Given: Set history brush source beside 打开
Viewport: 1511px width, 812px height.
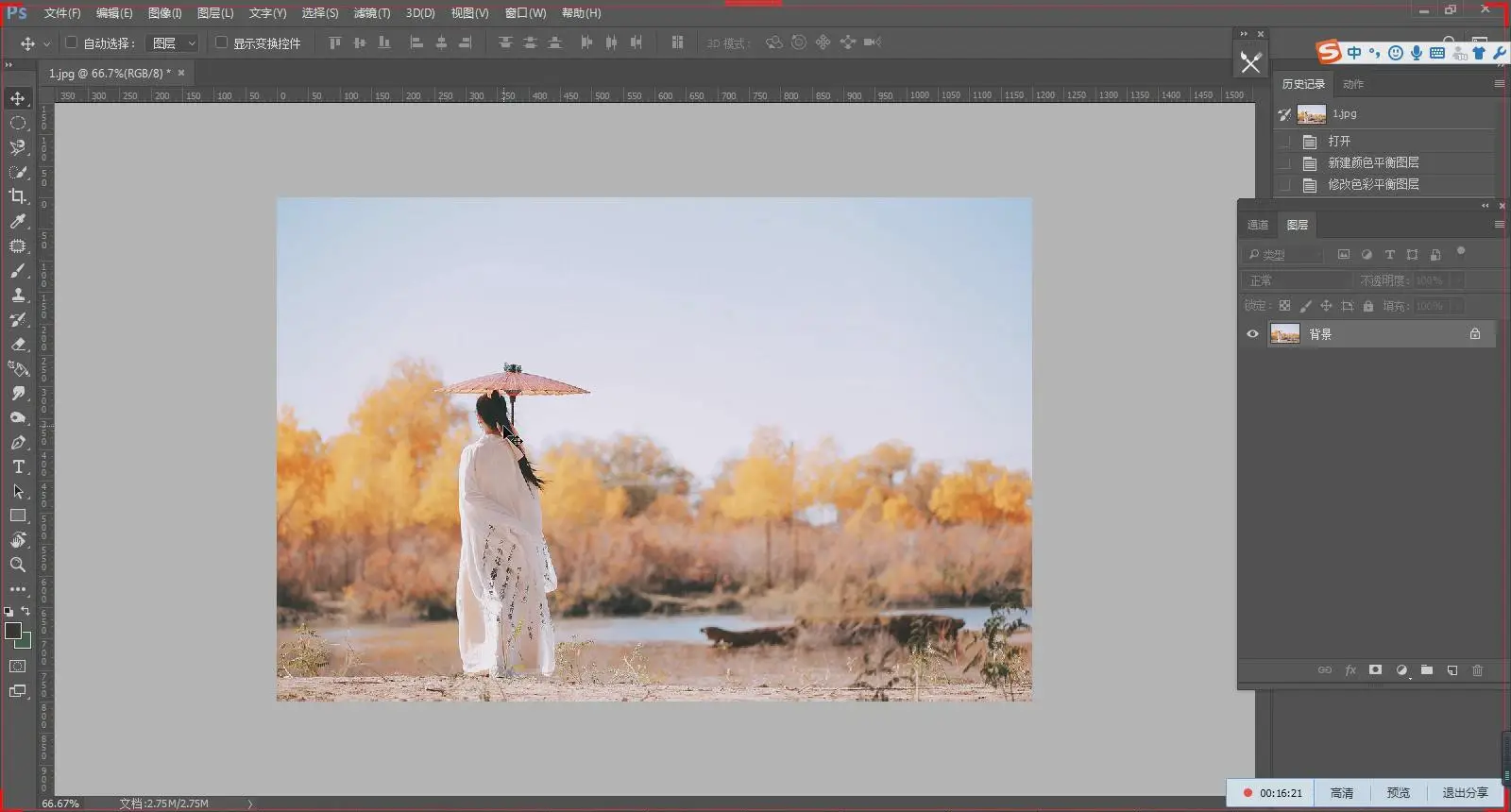Looking at the screenshot, I should pyautogui.click(x=1284, y=142).
